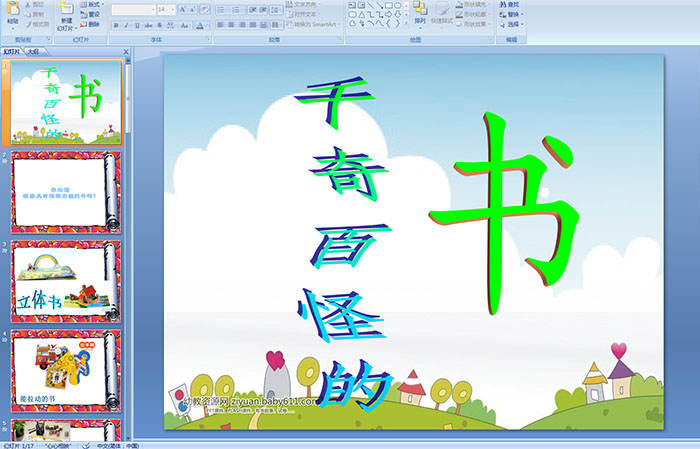Open the Line Spacing dropdown
Screen dimensions: 700x449
click(x=277, y=9)
